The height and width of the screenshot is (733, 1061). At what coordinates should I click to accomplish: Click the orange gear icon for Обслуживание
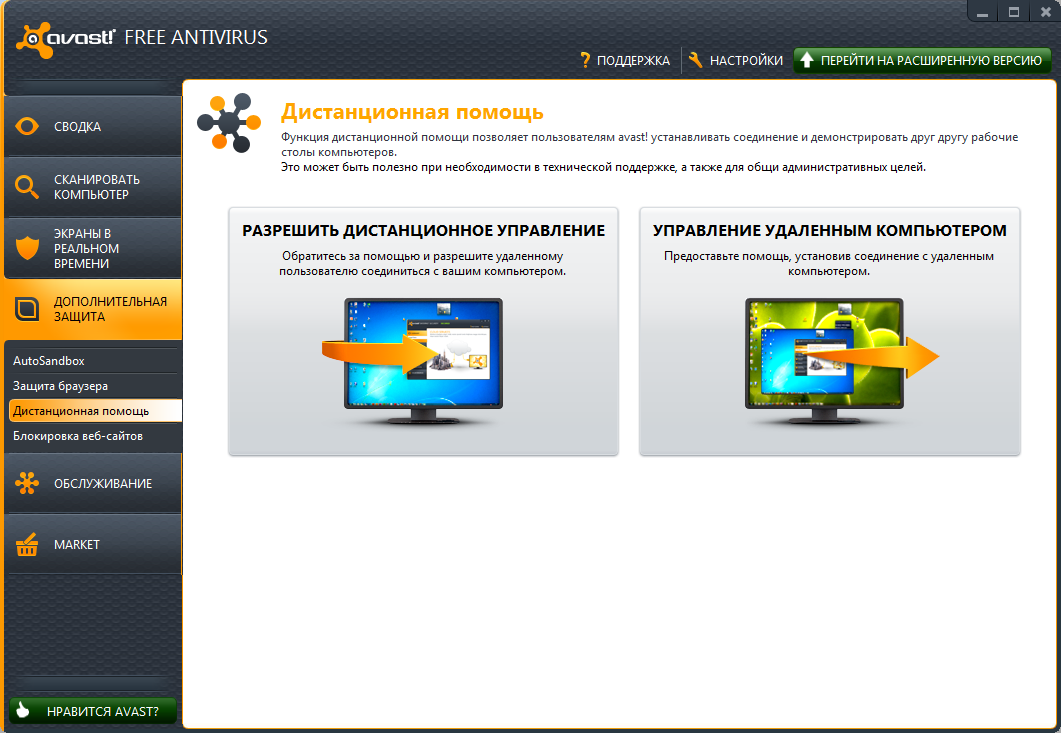point(27,483)
